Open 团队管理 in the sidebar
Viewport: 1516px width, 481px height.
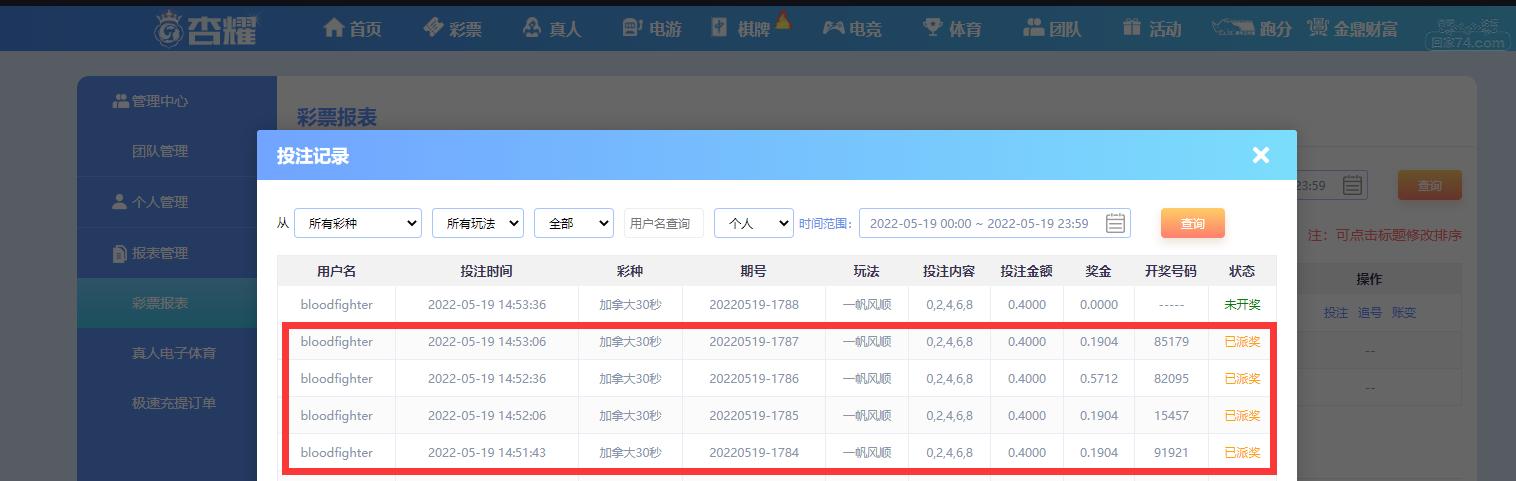(x=160, y=151)
